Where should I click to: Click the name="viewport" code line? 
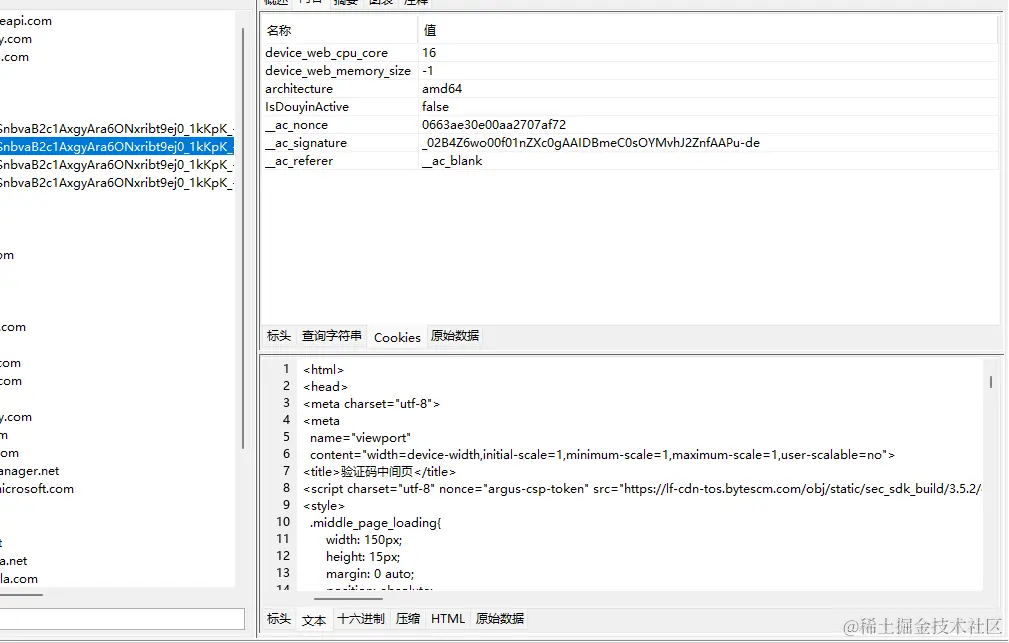[360, 438]
